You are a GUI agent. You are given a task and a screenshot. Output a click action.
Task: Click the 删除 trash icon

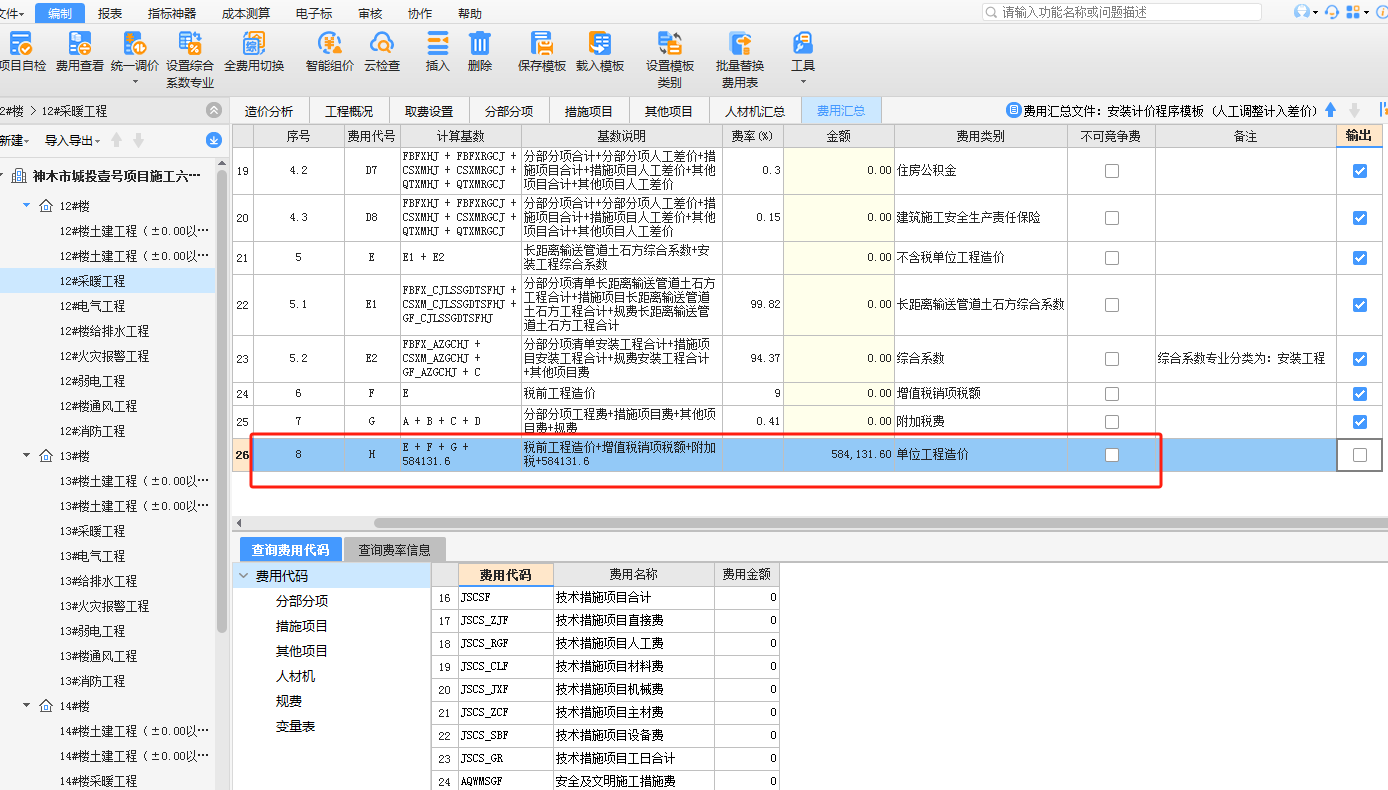[x=480, y=44]
